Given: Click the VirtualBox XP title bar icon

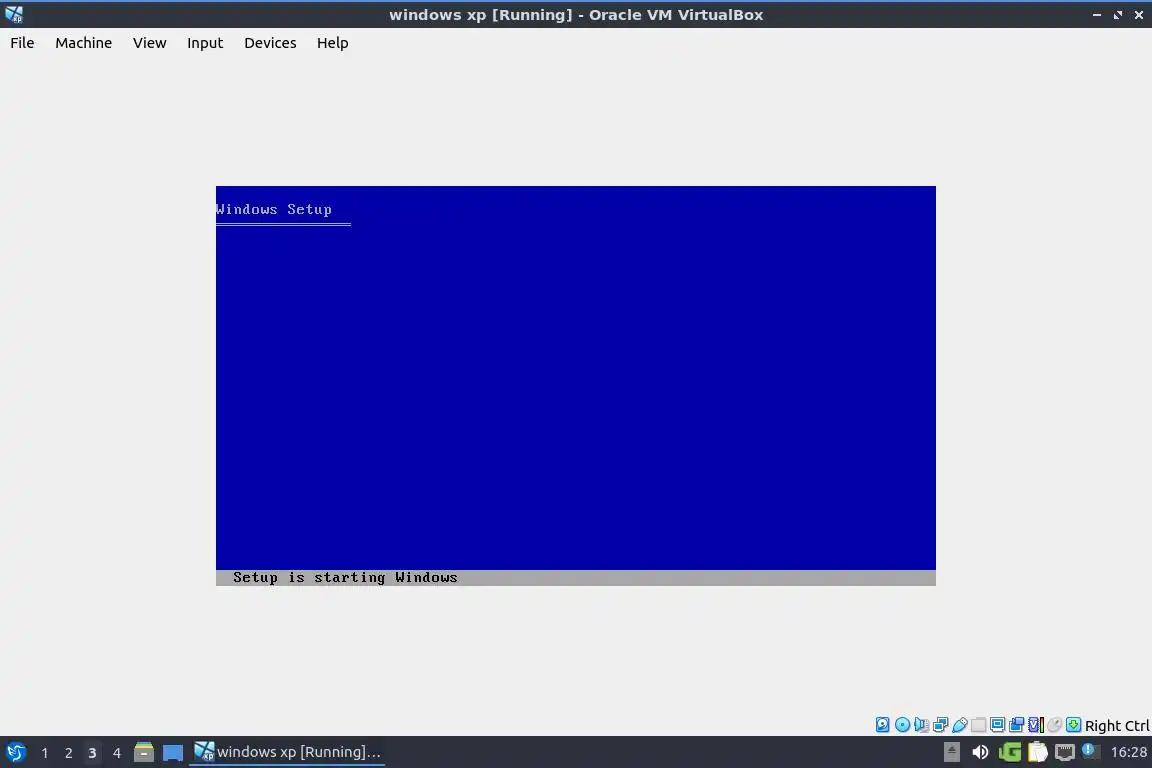Looking at the screenshot, I should click(14, 14).
